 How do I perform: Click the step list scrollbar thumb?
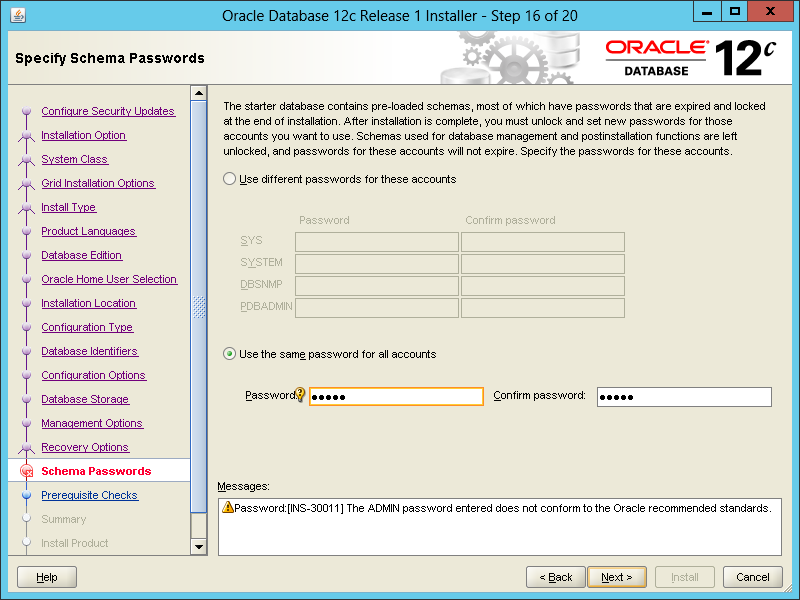pos(198,307)
